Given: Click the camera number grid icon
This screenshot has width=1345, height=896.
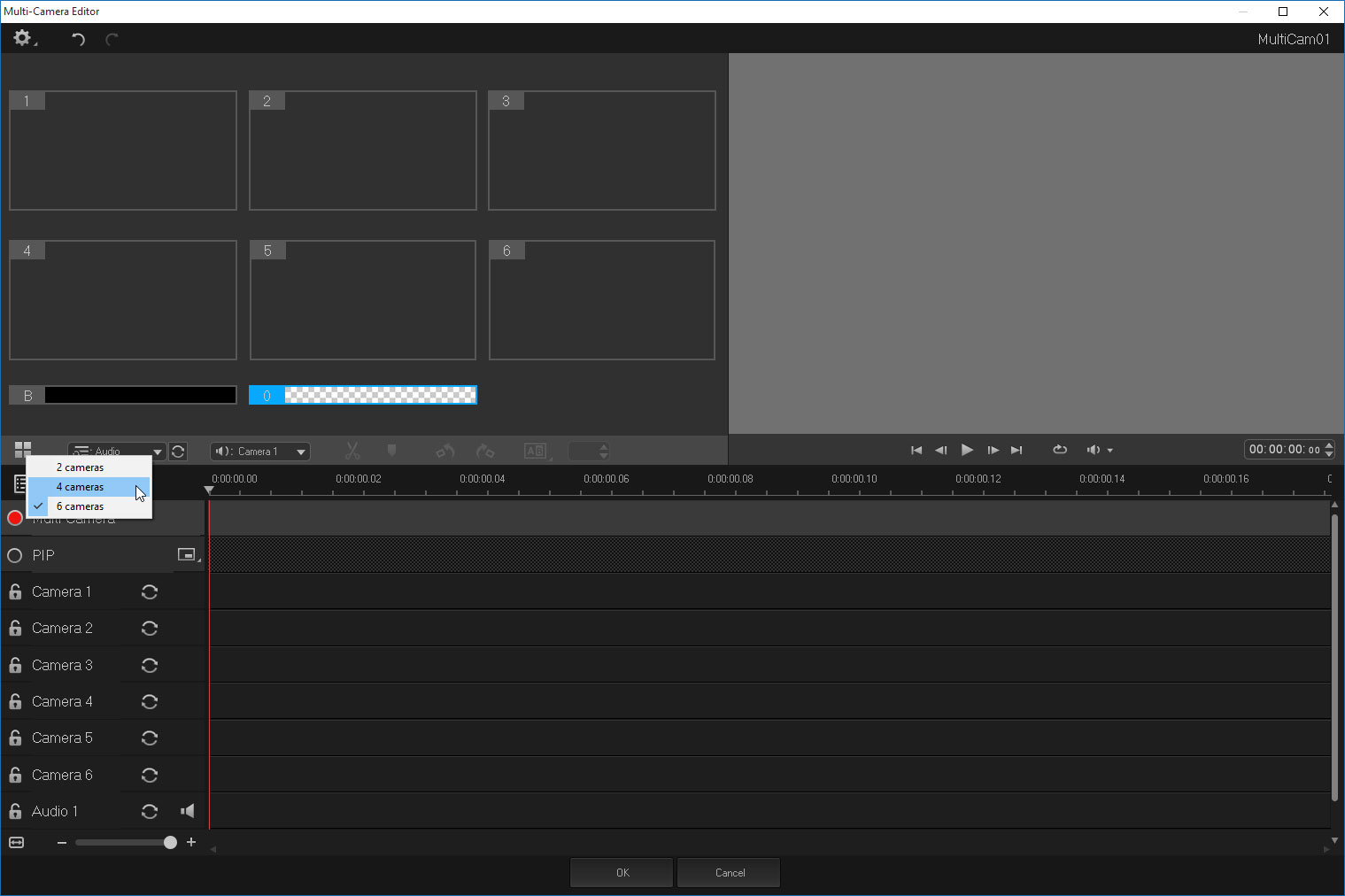Looking at the screenshot, I should coord(23,450).
